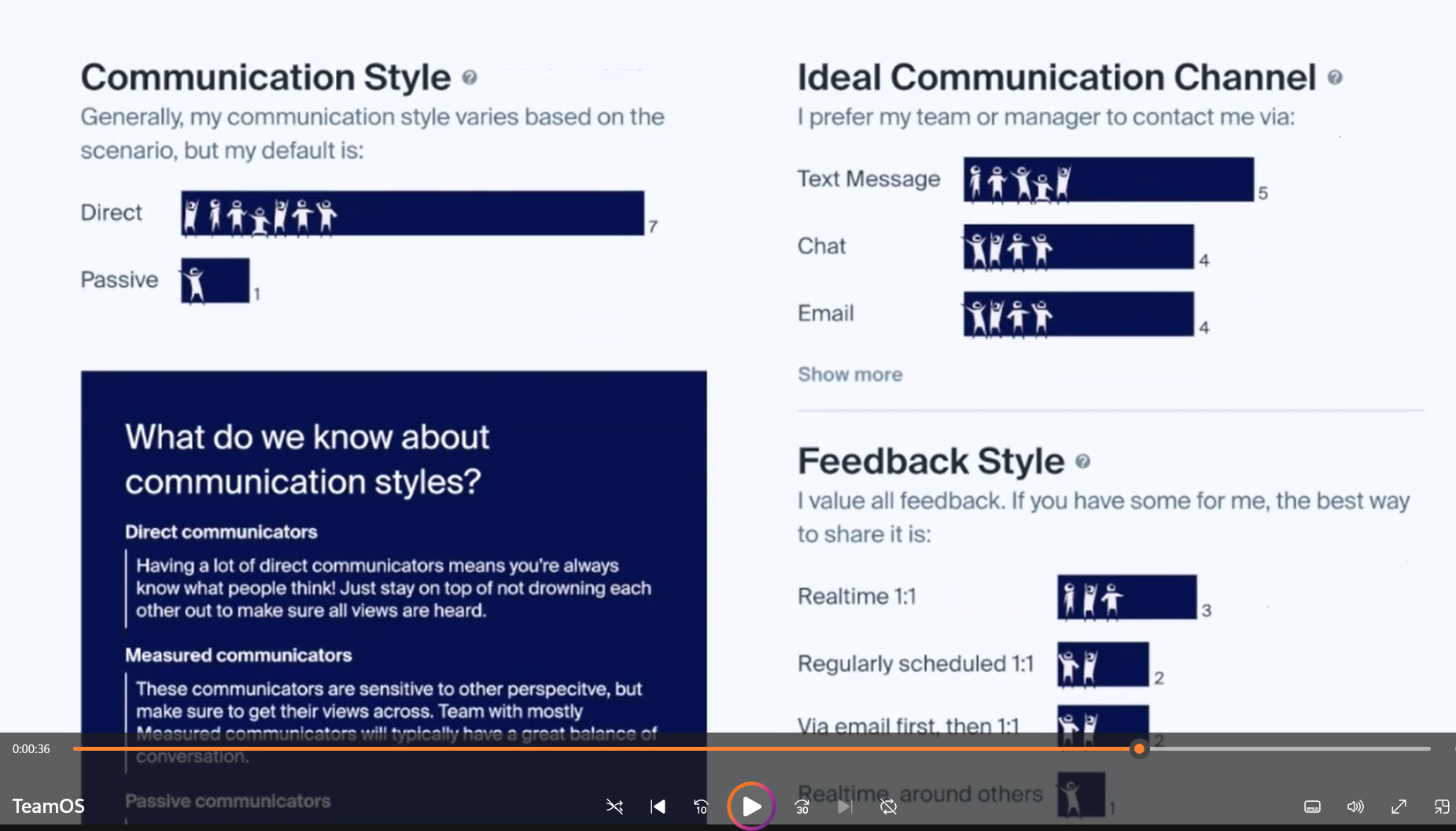Enter full screen view
The image size is (1456, 831).
click(1399, 807)
